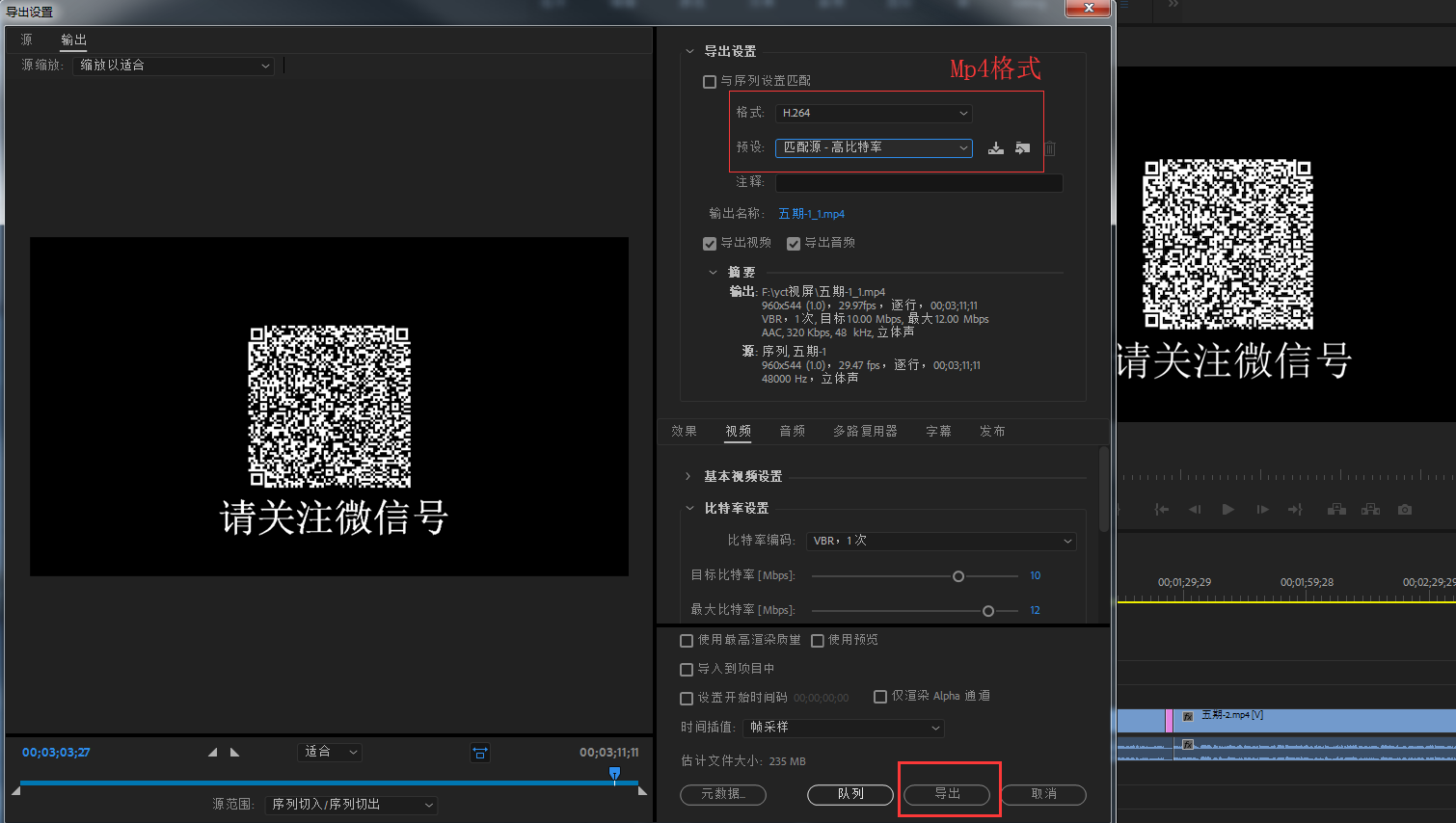The width and height of the screenshot is (1456, 823).
Task: Click the Save Preset icon beside 预设
Action: (x=996, y=147)
